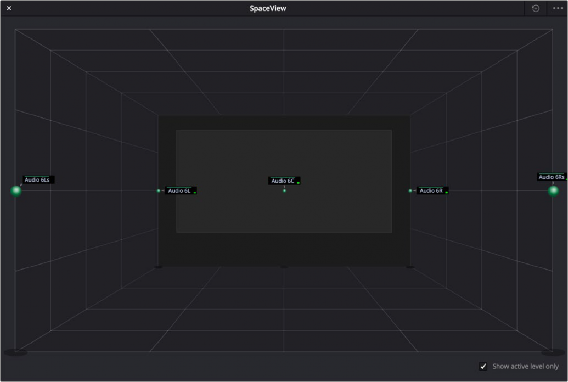Select the Audio 6Rs label
Viewport: 568px width, 382px height.
click(552, 177)
